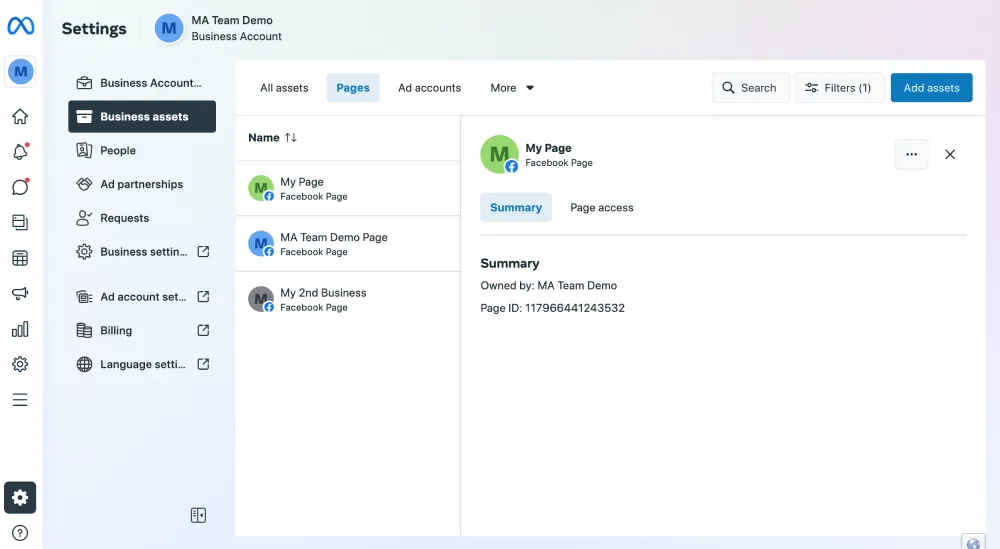Image resolution: width=1000 pixels, height=549 pixels.
Task: Open the Notifications bell icon
Action: [x=20, y=152]
